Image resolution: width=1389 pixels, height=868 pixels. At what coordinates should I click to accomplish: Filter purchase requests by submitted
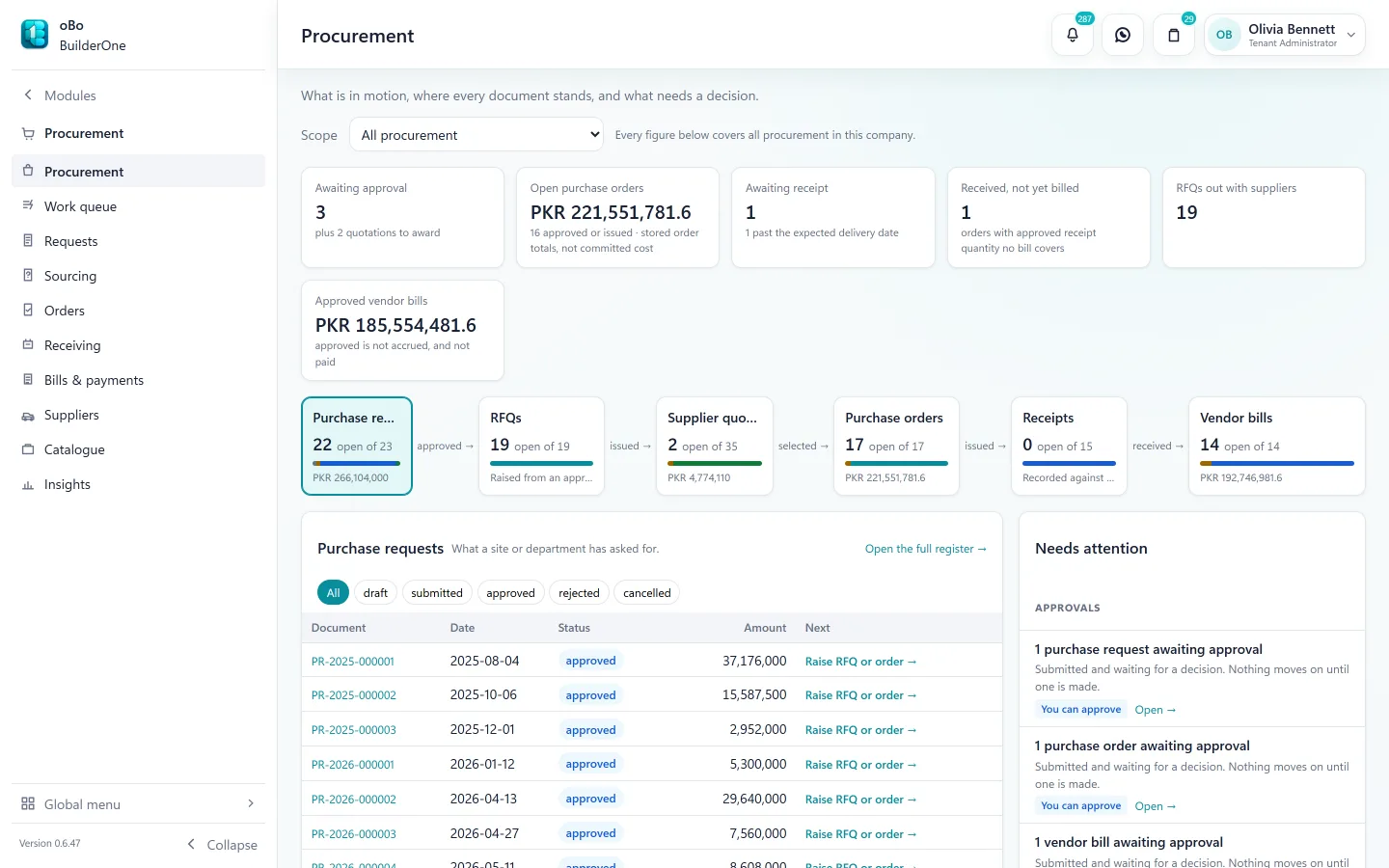tap(437, 592)
